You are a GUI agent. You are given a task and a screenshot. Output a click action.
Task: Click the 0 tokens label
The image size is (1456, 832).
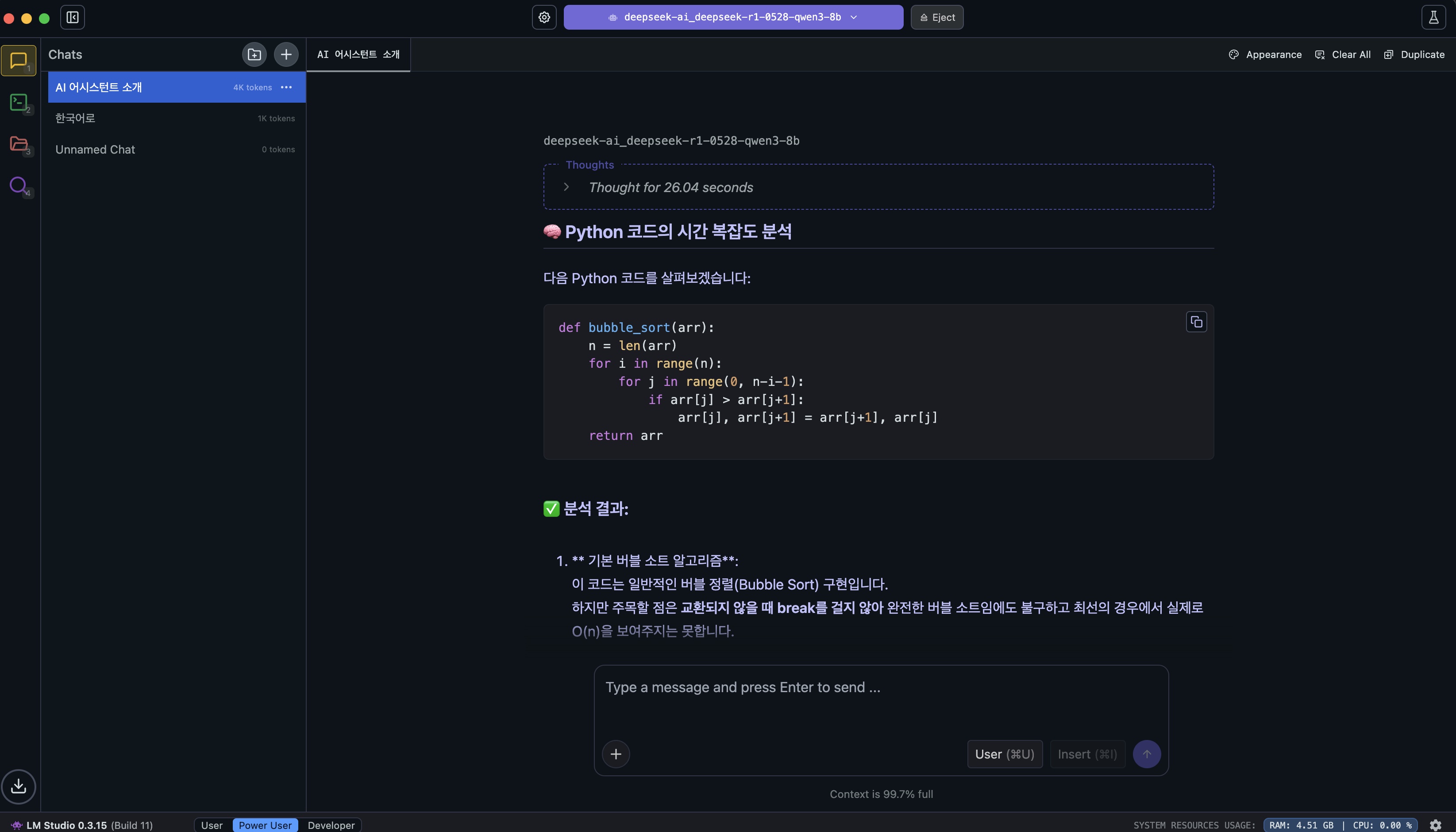pyautogui.click(x=278, y=149)
